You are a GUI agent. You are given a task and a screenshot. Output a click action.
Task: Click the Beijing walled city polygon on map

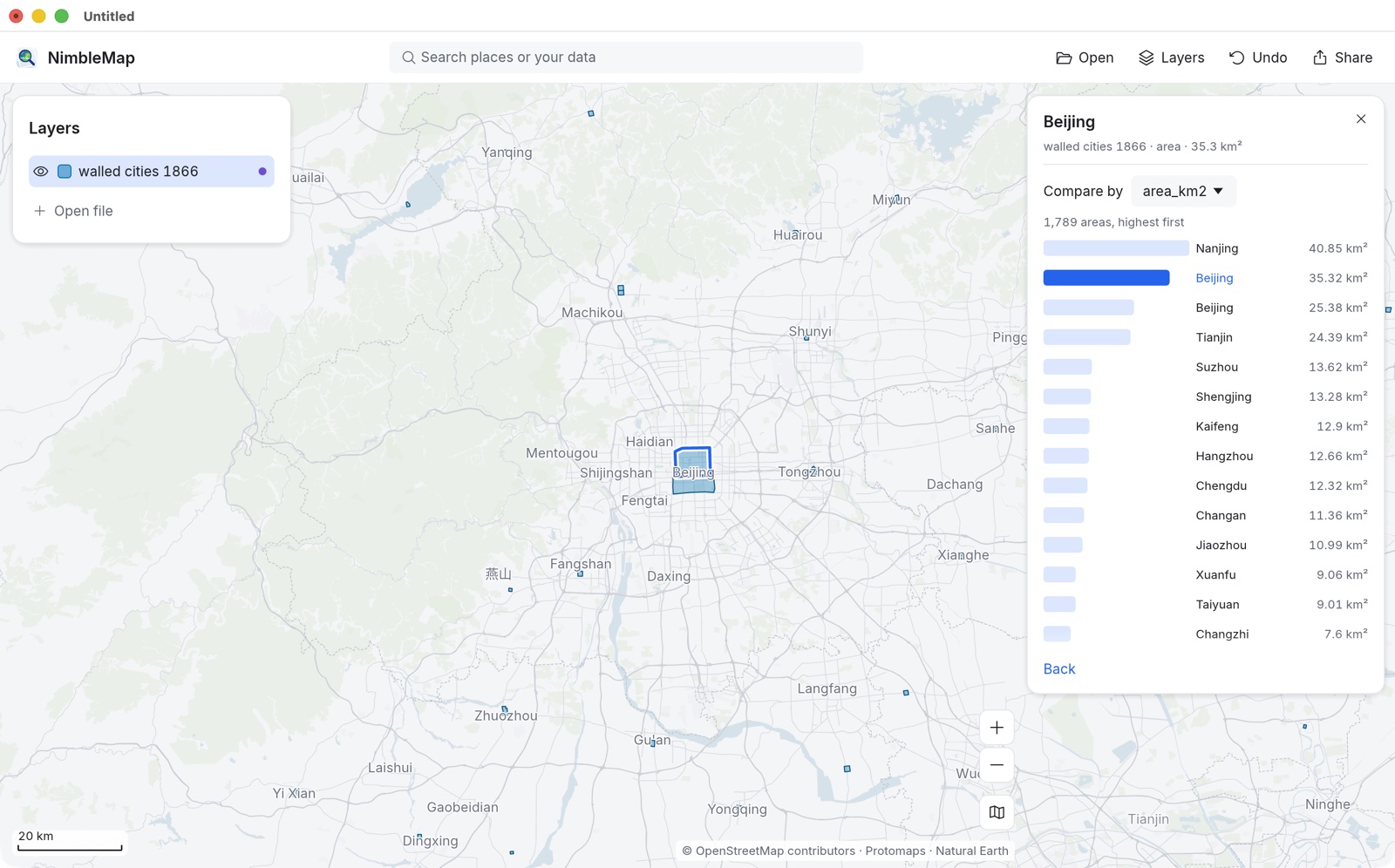(694, 458)
